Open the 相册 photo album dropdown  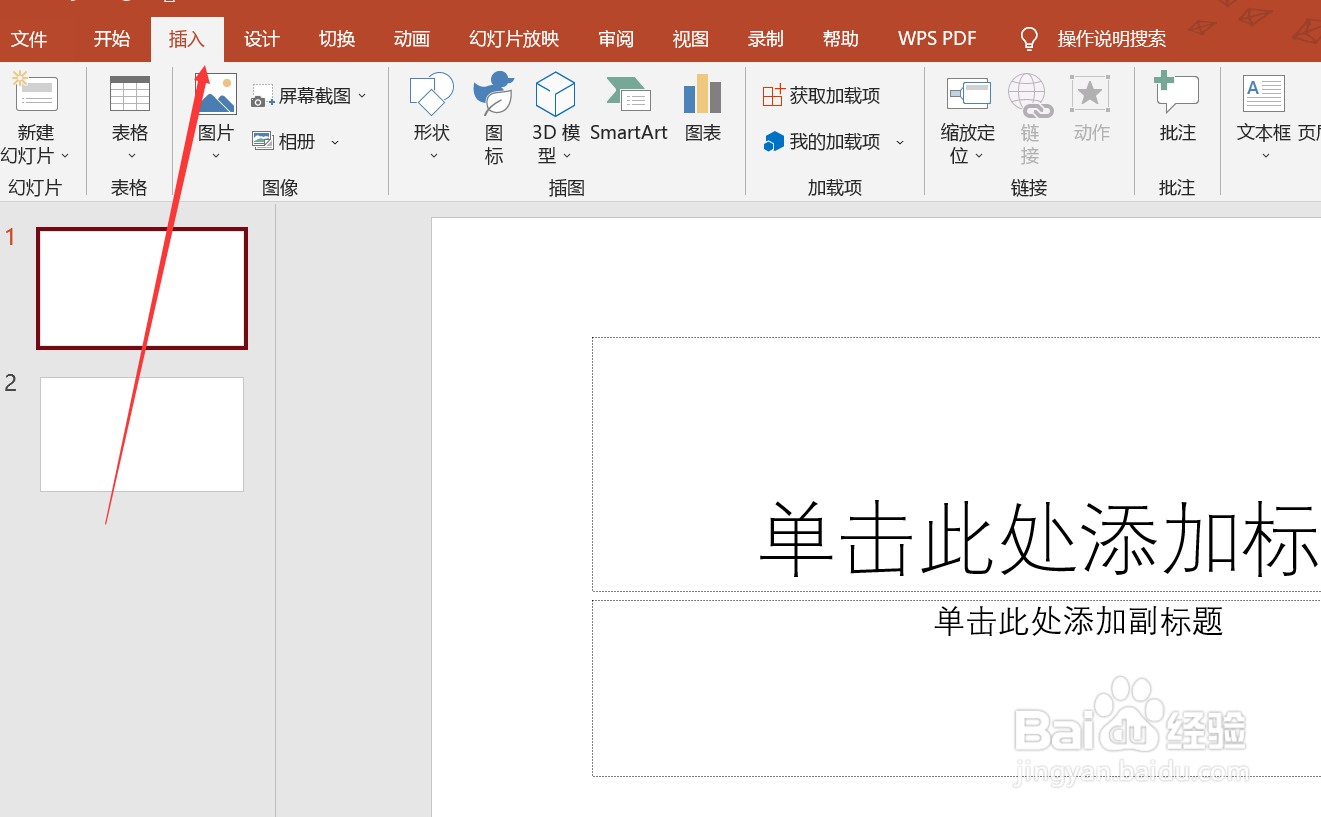point(335,141)
